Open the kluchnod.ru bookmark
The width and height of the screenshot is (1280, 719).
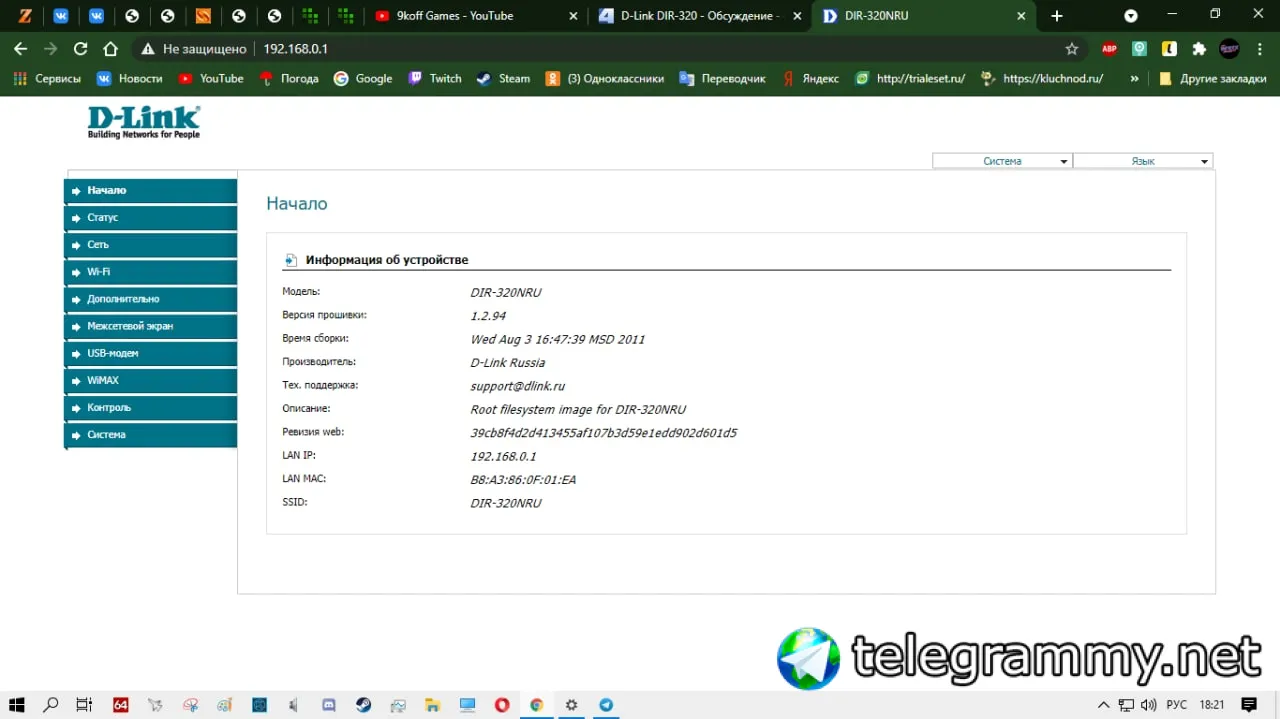click(x=1043, y=78)
